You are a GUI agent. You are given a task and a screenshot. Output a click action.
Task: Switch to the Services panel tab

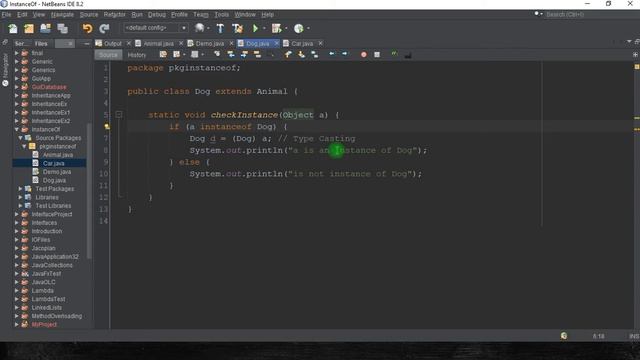(20, 43)
